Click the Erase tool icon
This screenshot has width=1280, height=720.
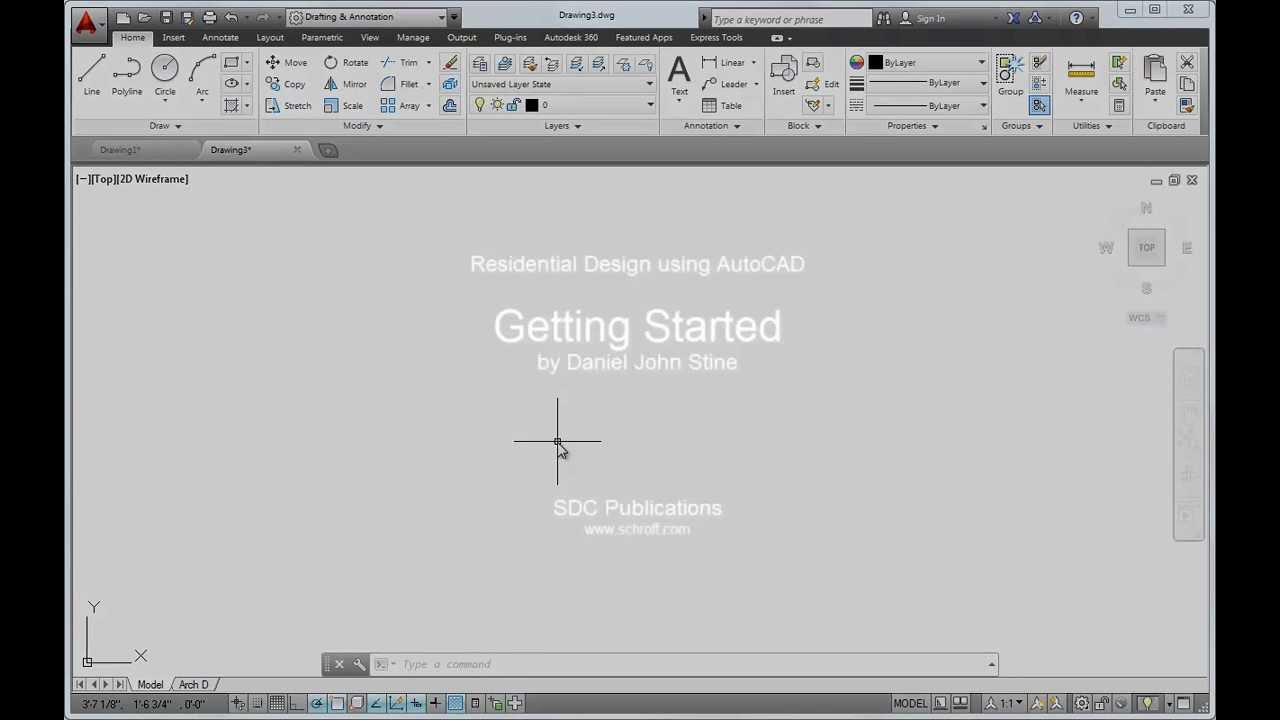[451, 62]
